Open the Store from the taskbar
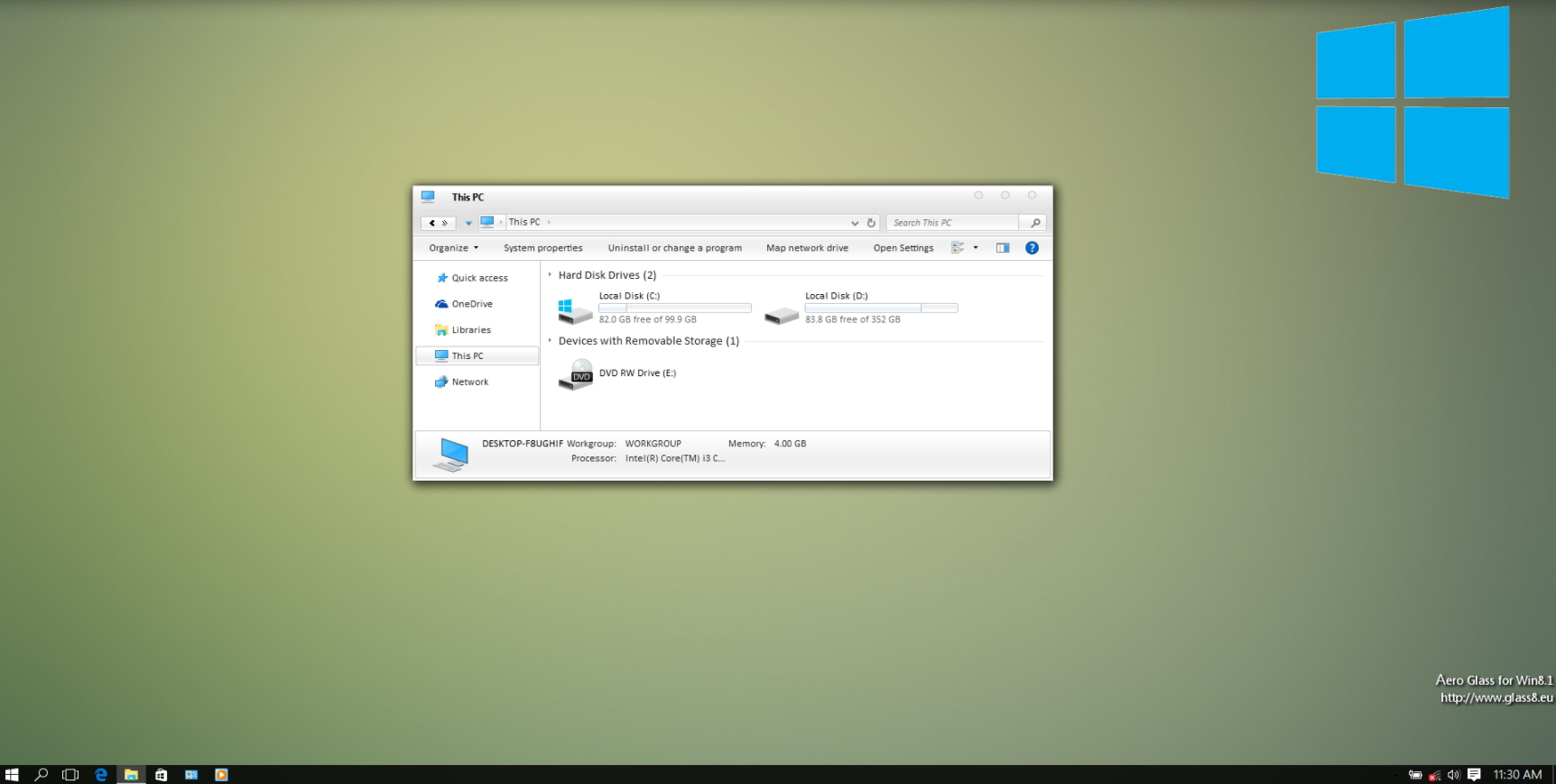The image size is (1556, 784). tap(162, 775)
